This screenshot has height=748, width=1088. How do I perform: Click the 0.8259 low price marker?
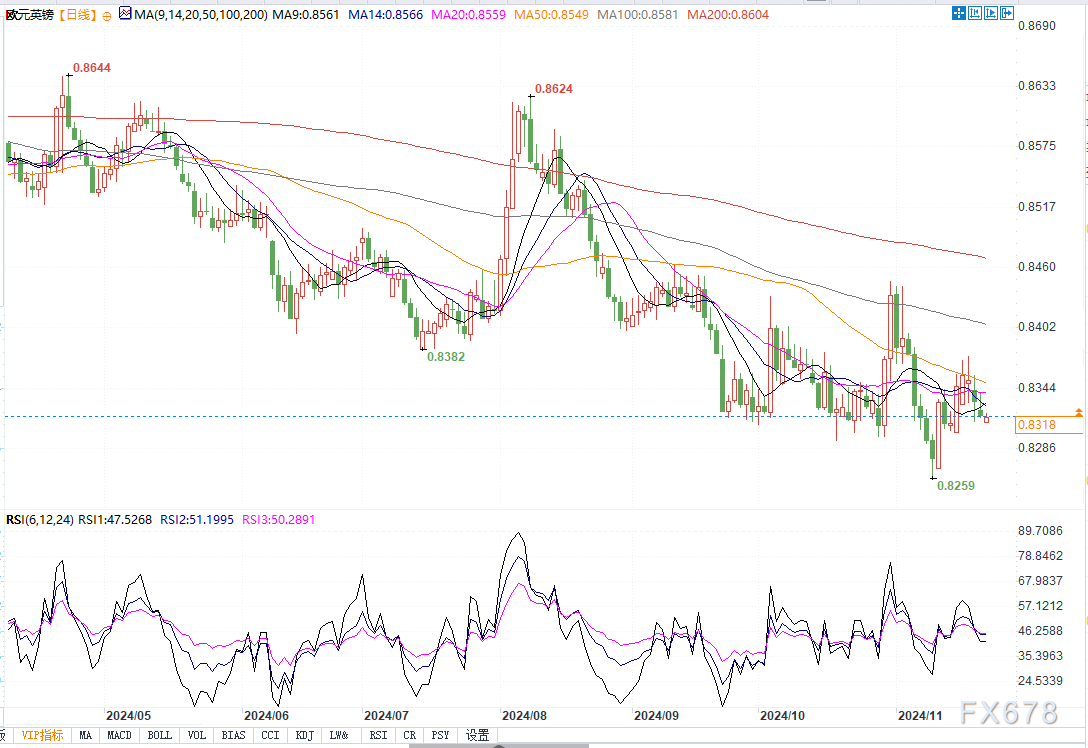click(x=956, y=485)
